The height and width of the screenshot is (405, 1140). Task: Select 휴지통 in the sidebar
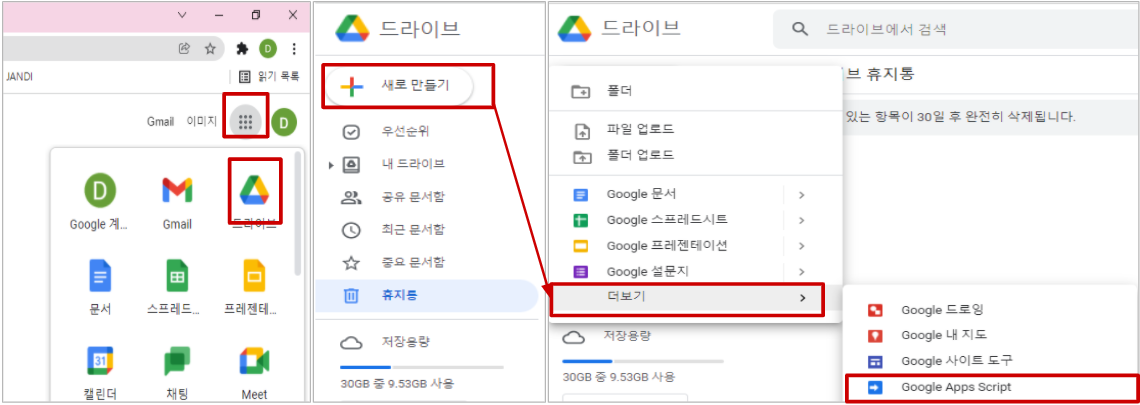coord(398,295)
